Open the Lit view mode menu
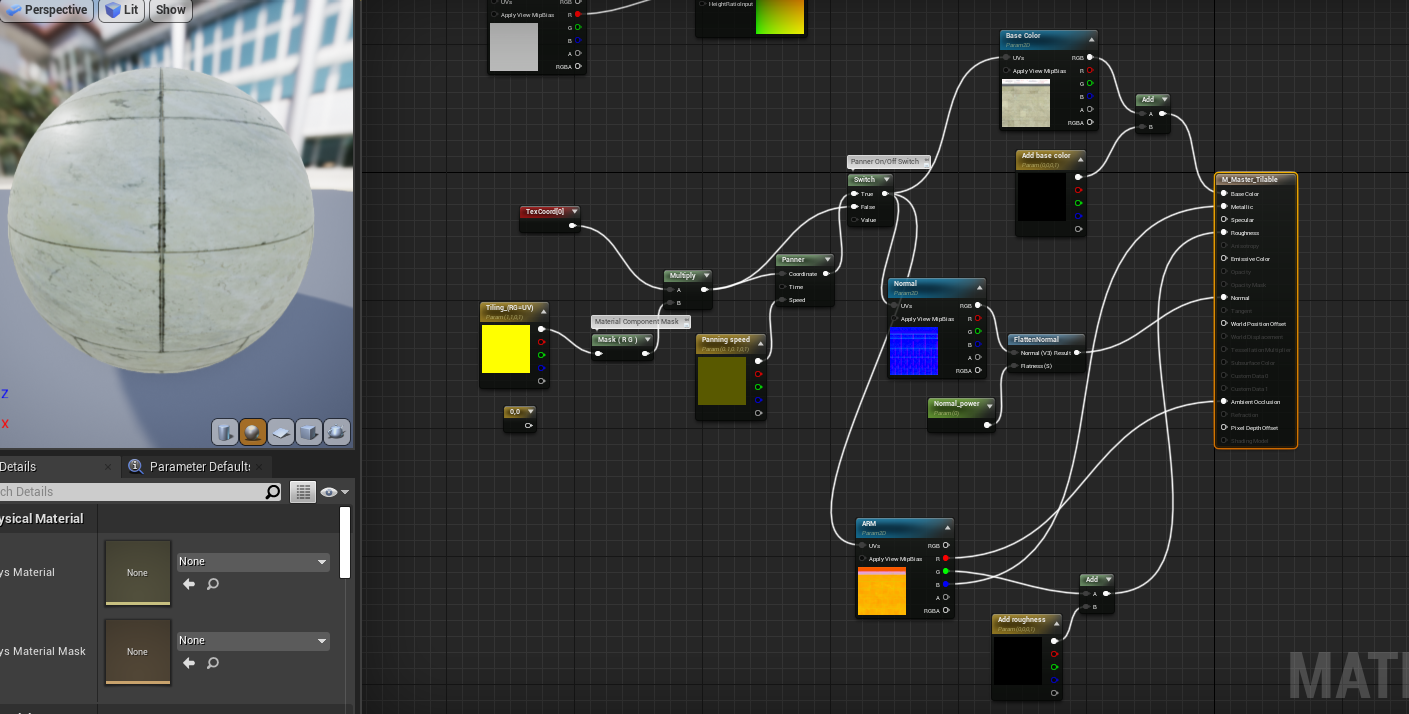Image resolution: width=1409 pixels, height=714 pixels. pos(122,10)
